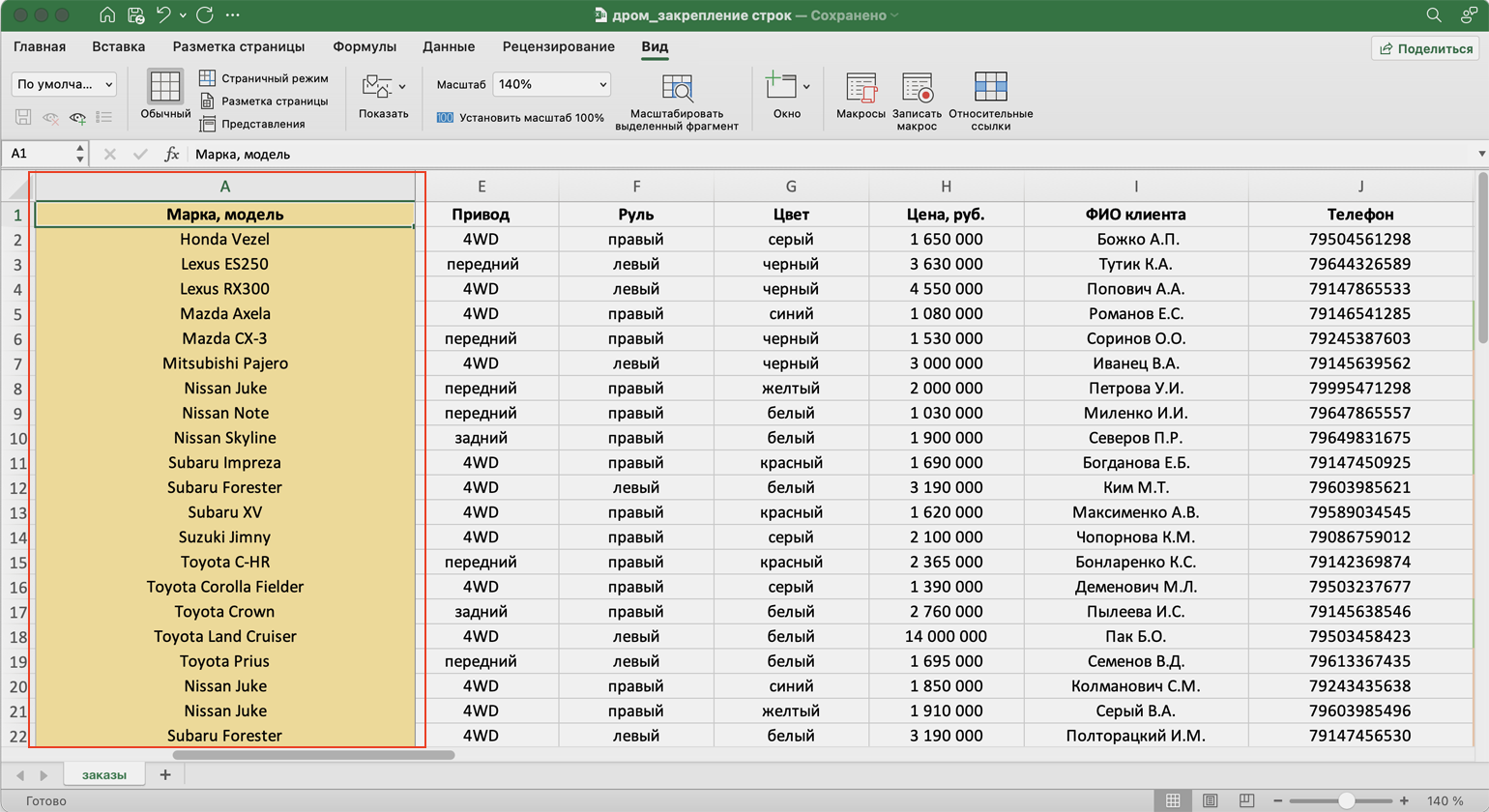Click the Redo arrow in title bar
The image size is (1489, 812).
[x=204, y=15]
